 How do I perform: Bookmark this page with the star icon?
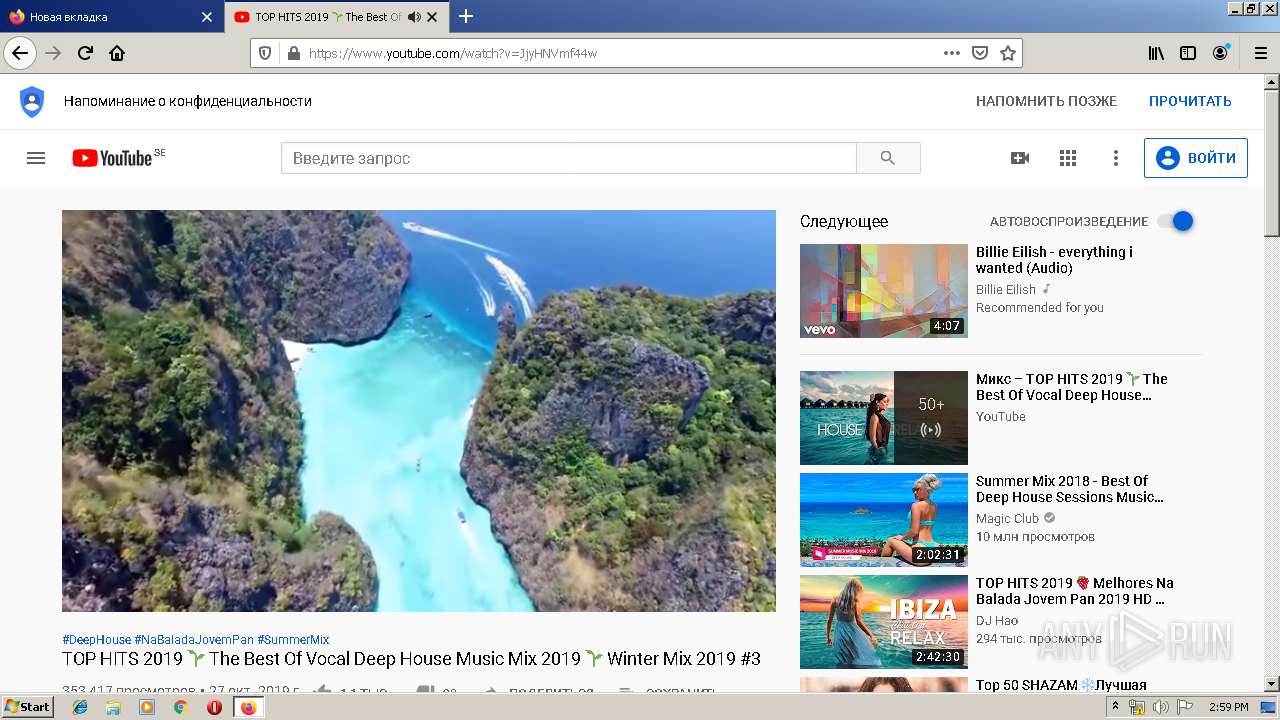(1008, 53)
